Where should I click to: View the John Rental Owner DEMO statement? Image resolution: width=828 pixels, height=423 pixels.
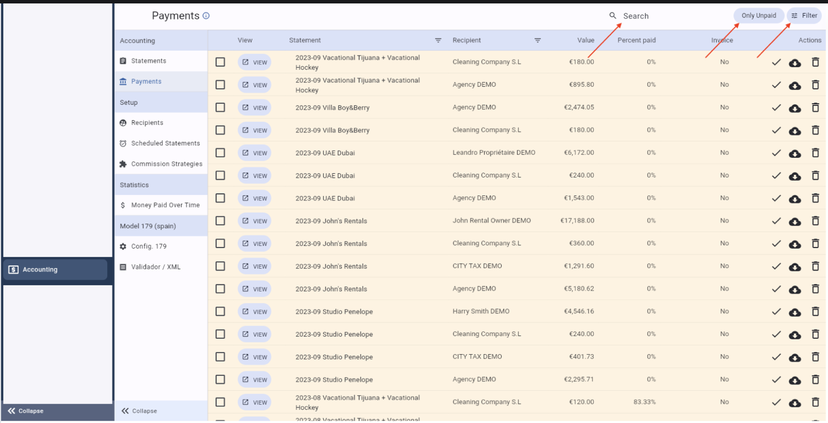tap(255, 221)
